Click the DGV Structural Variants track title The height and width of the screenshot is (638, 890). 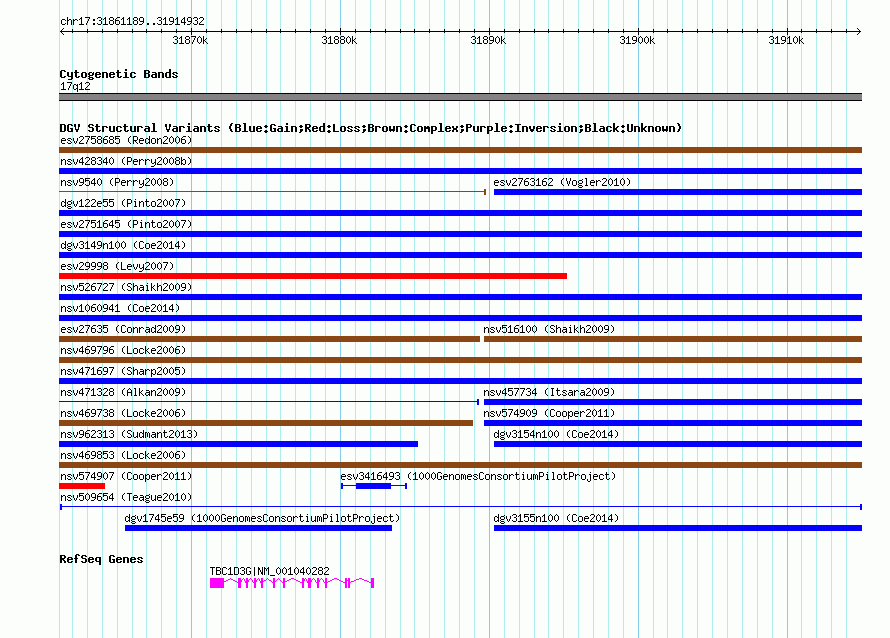[370, 128]
